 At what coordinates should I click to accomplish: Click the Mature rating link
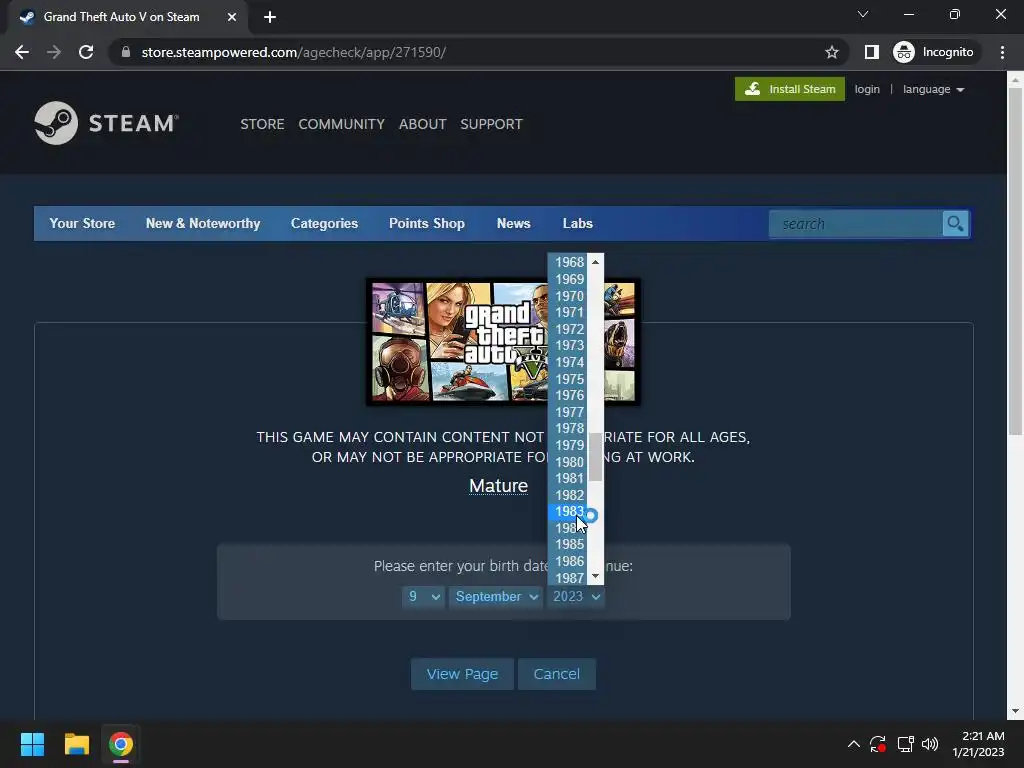498,486
